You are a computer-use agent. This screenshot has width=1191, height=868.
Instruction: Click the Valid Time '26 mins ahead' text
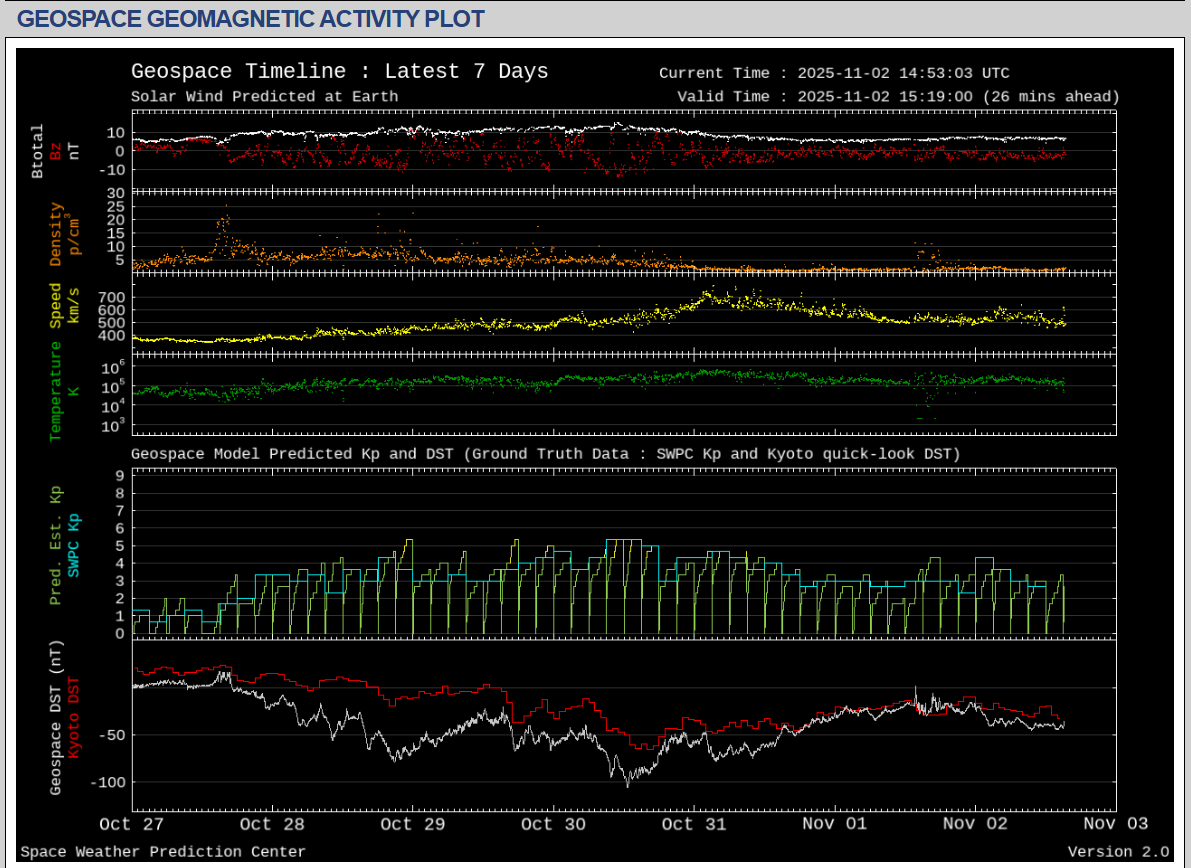[x=1050, y=97]
